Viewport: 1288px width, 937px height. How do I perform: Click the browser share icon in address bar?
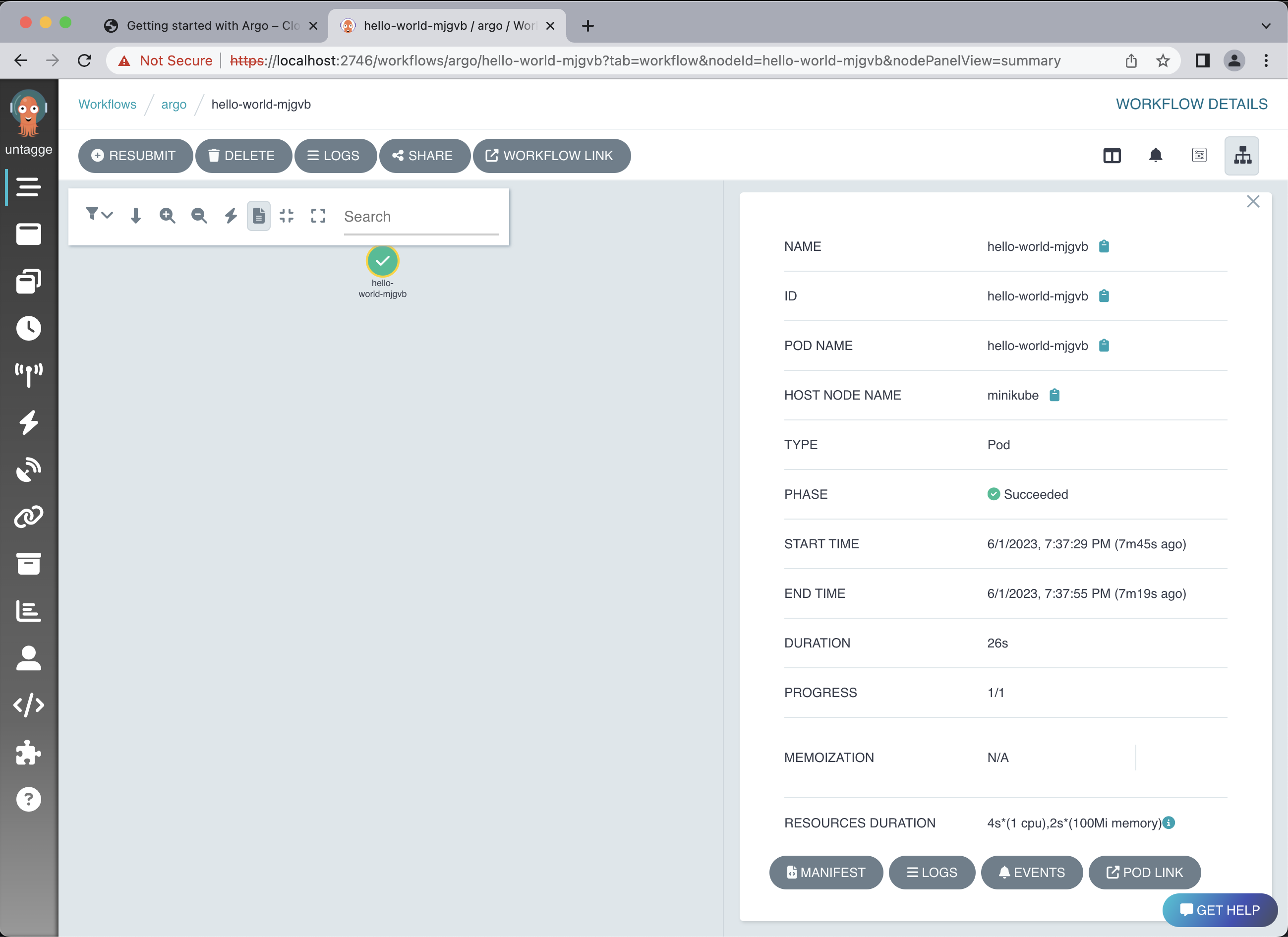coord(1131,60)
